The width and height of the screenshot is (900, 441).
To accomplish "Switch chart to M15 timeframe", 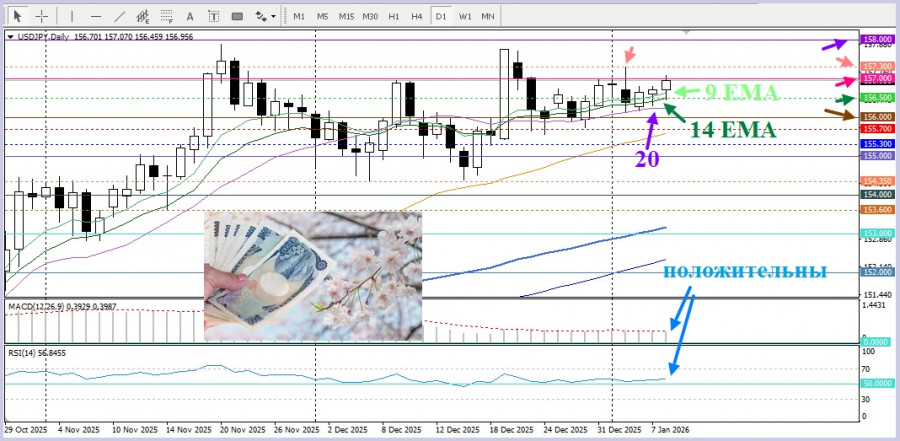I will [x=346, y=16].
